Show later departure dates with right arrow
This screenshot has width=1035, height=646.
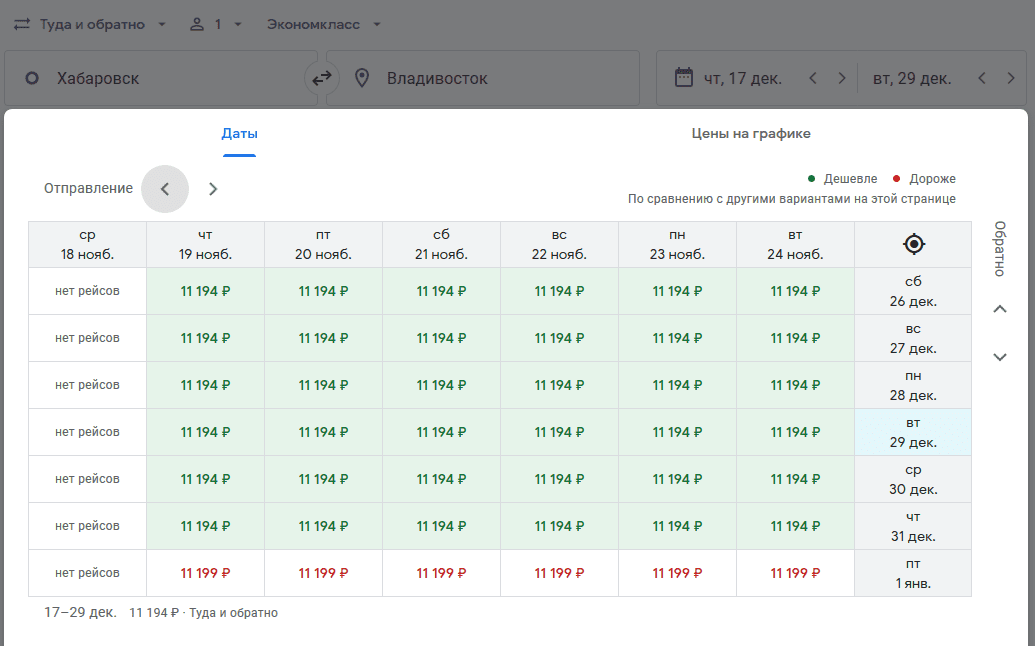213,189
